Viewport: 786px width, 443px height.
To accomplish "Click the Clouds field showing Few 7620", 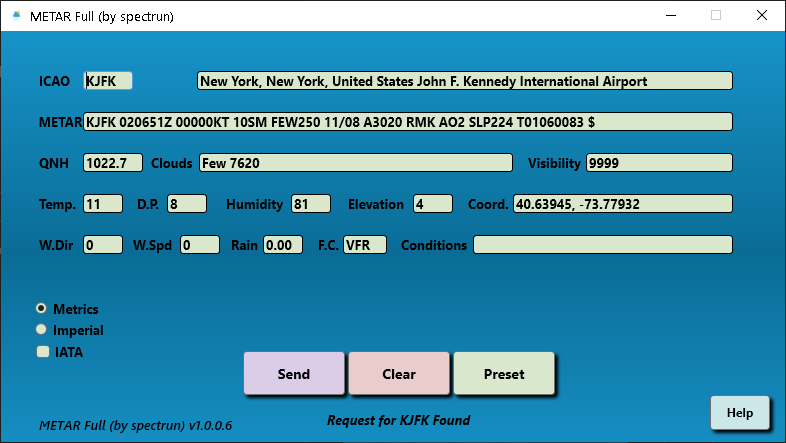I will click(356, 163).
